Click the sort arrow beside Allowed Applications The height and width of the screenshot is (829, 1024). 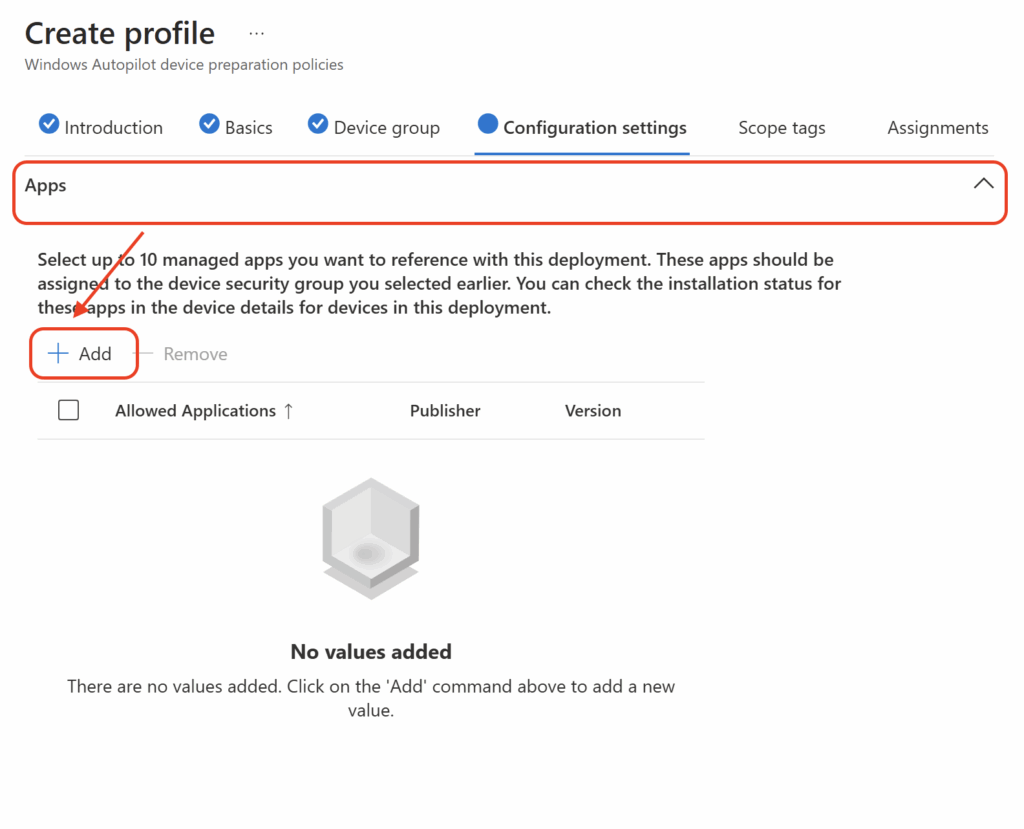pos(289,411)
